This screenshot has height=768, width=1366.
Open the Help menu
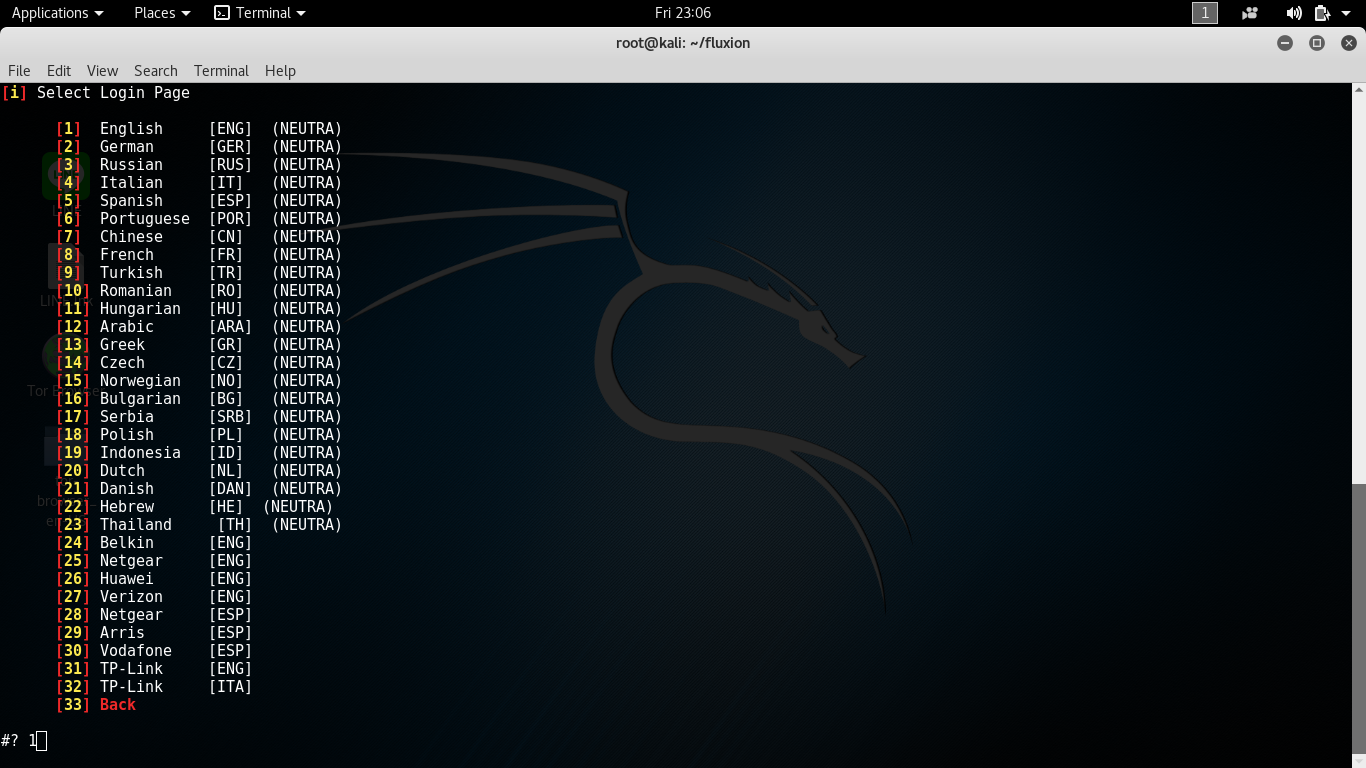tap(280, 70)
